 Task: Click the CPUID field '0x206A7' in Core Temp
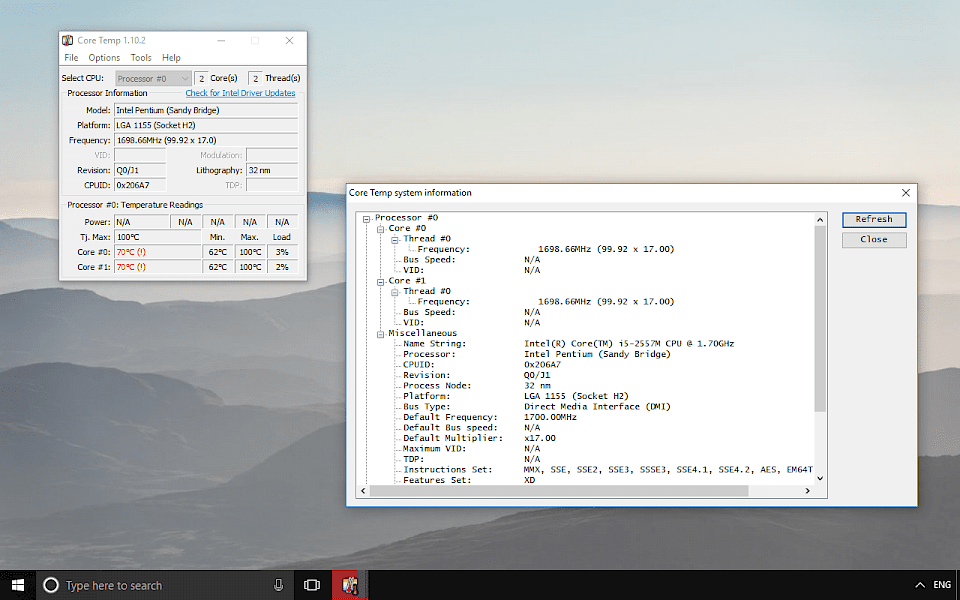pyautogui.click(x=140, y=185)
